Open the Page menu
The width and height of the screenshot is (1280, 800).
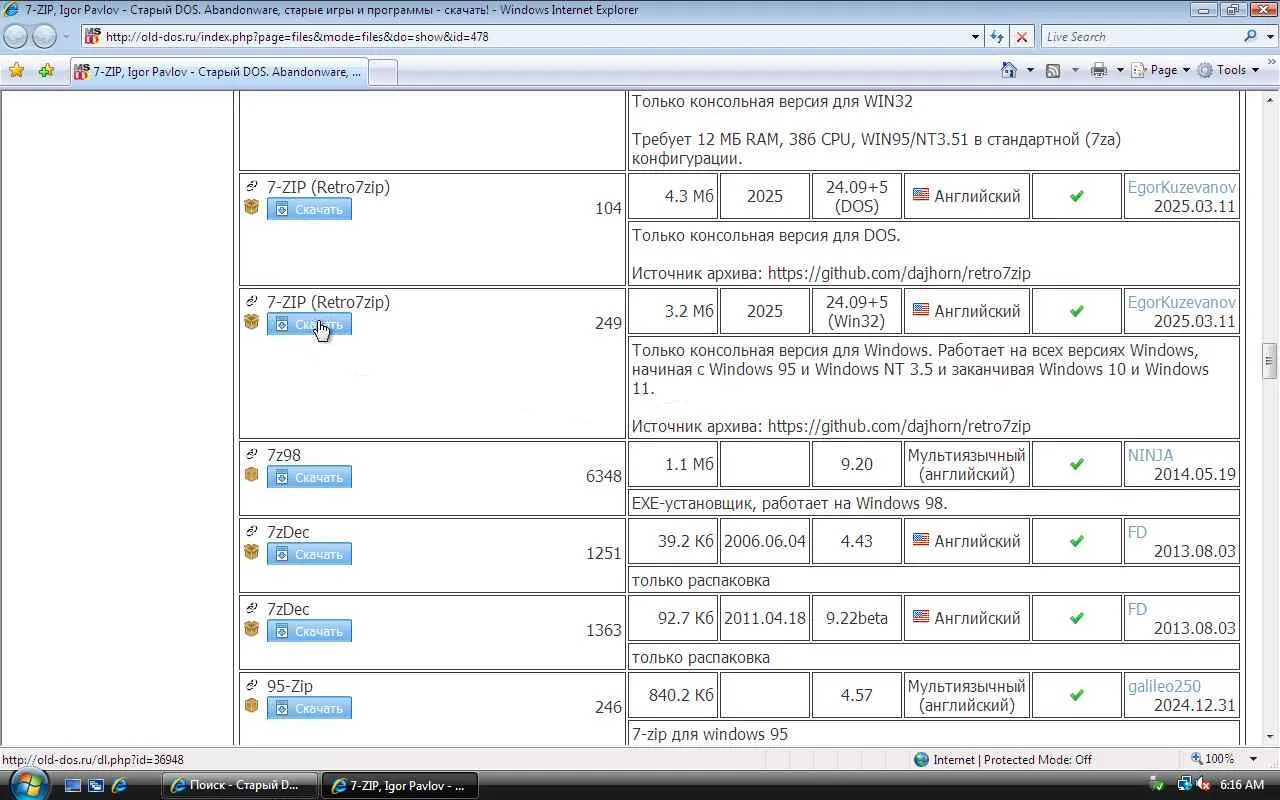tap(1162, 70)
